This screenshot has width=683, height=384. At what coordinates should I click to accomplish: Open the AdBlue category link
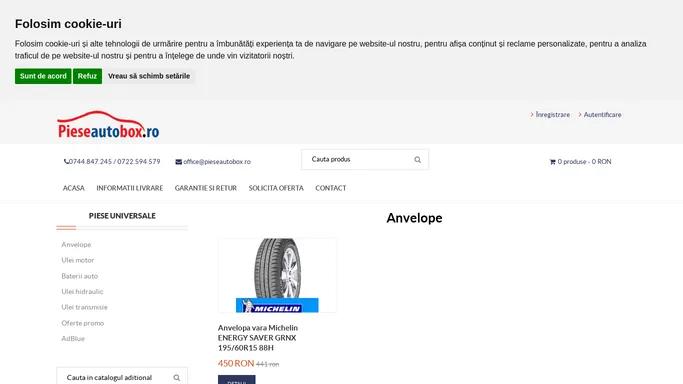click(73, 338)
